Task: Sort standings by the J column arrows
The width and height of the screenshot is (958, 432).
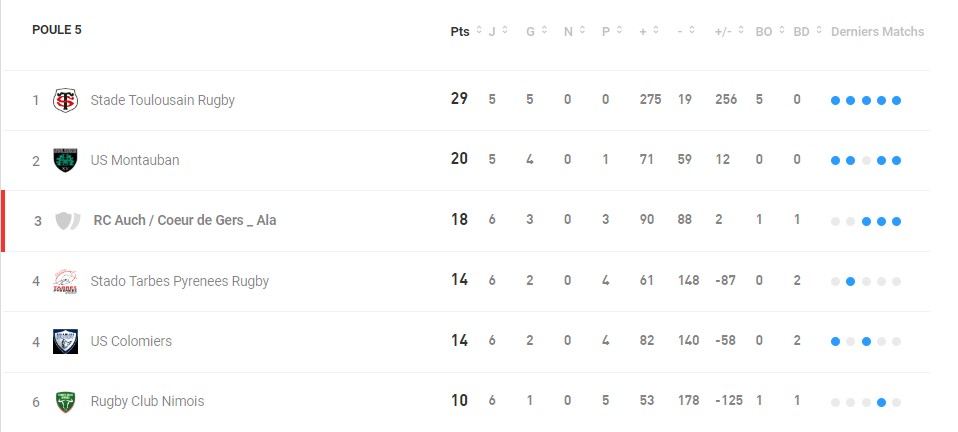Action: [499, 32]
